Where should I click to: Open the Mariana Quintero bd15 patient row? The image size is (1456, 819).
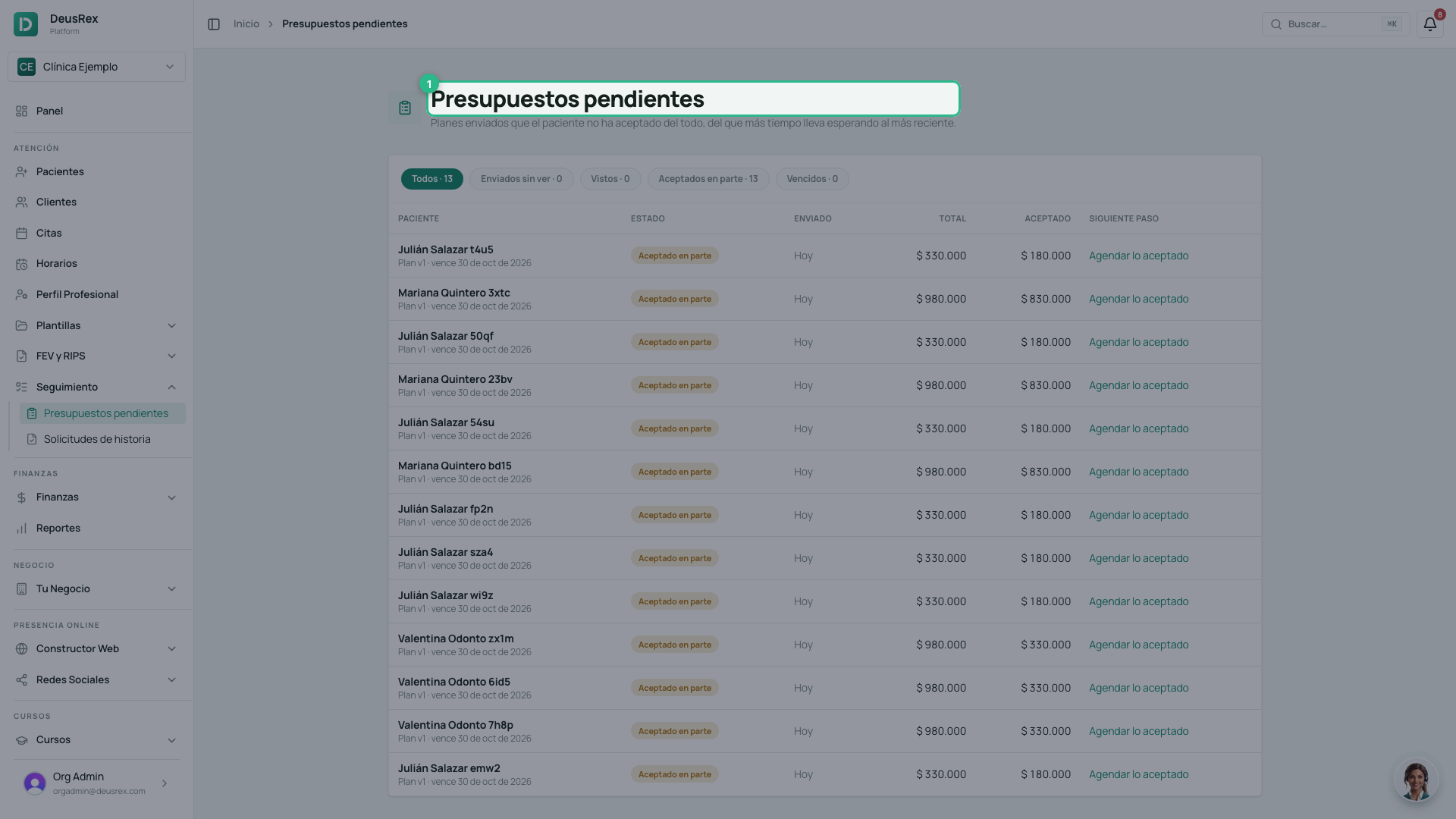click(824, 472)
